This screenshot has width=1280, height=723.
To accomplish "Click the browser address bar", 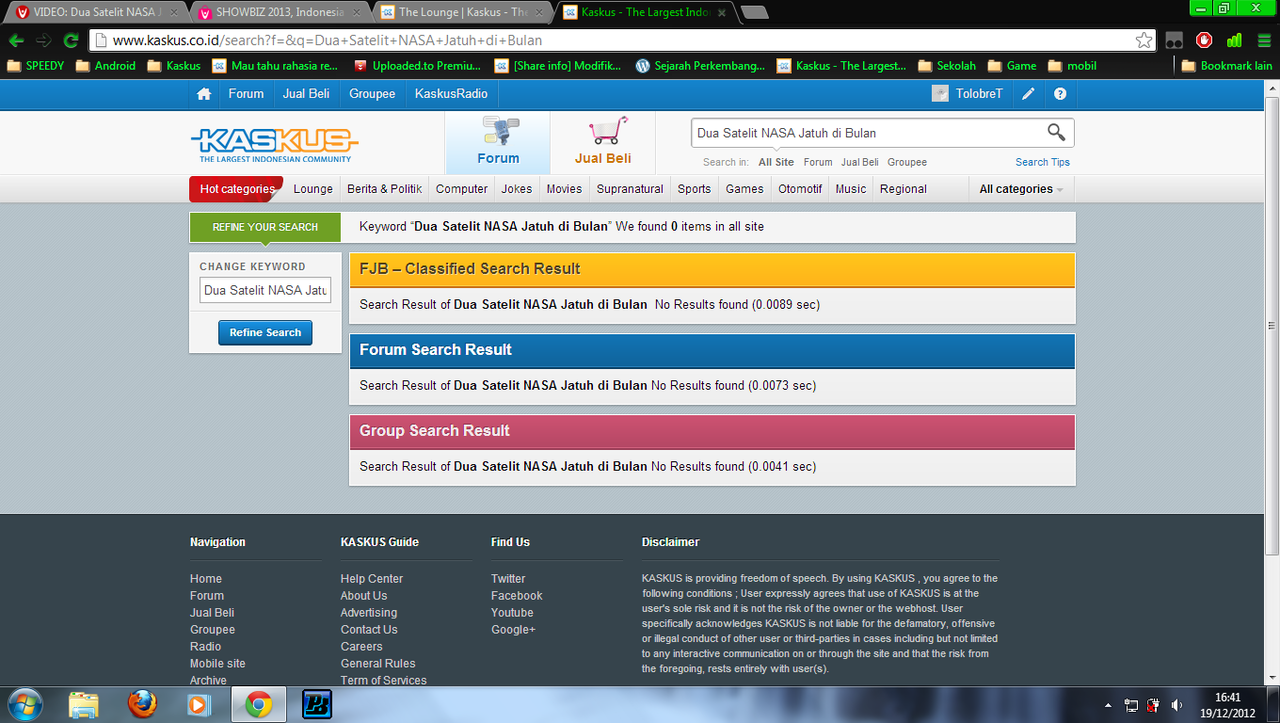I will [620, 41].
